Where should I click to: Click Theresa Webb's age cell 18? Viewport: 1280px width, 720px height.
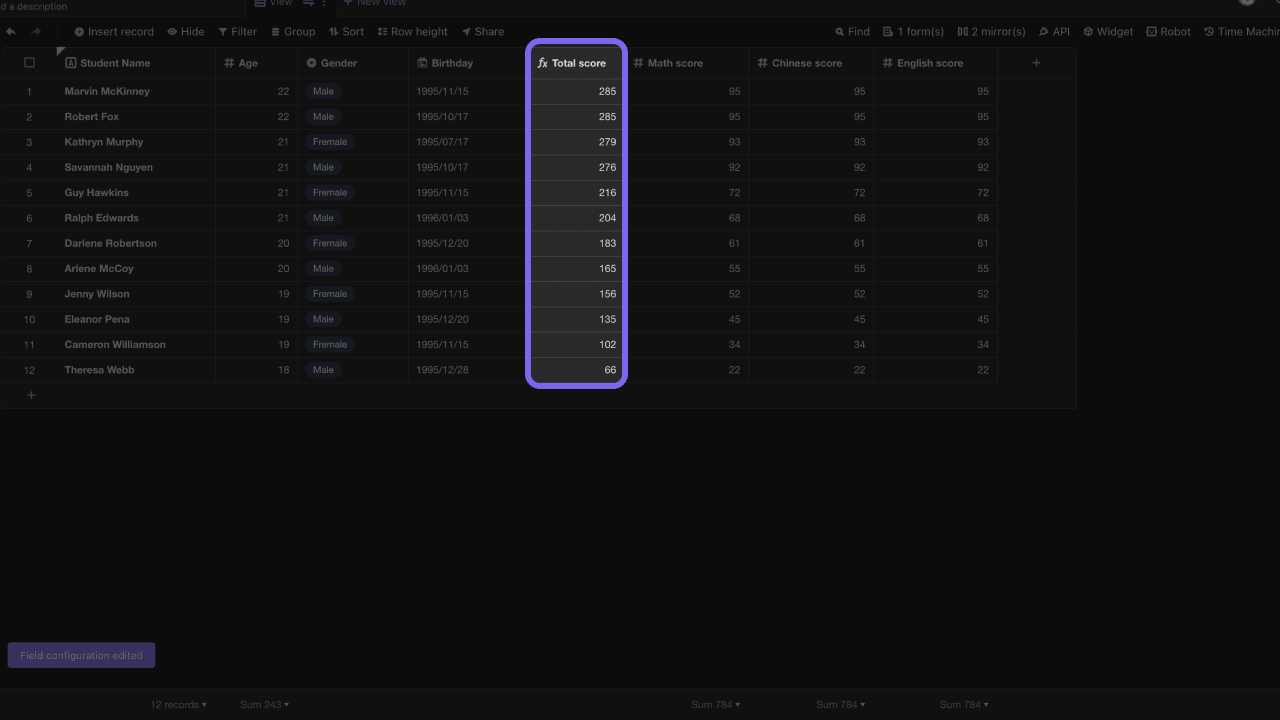click(257, 370)
